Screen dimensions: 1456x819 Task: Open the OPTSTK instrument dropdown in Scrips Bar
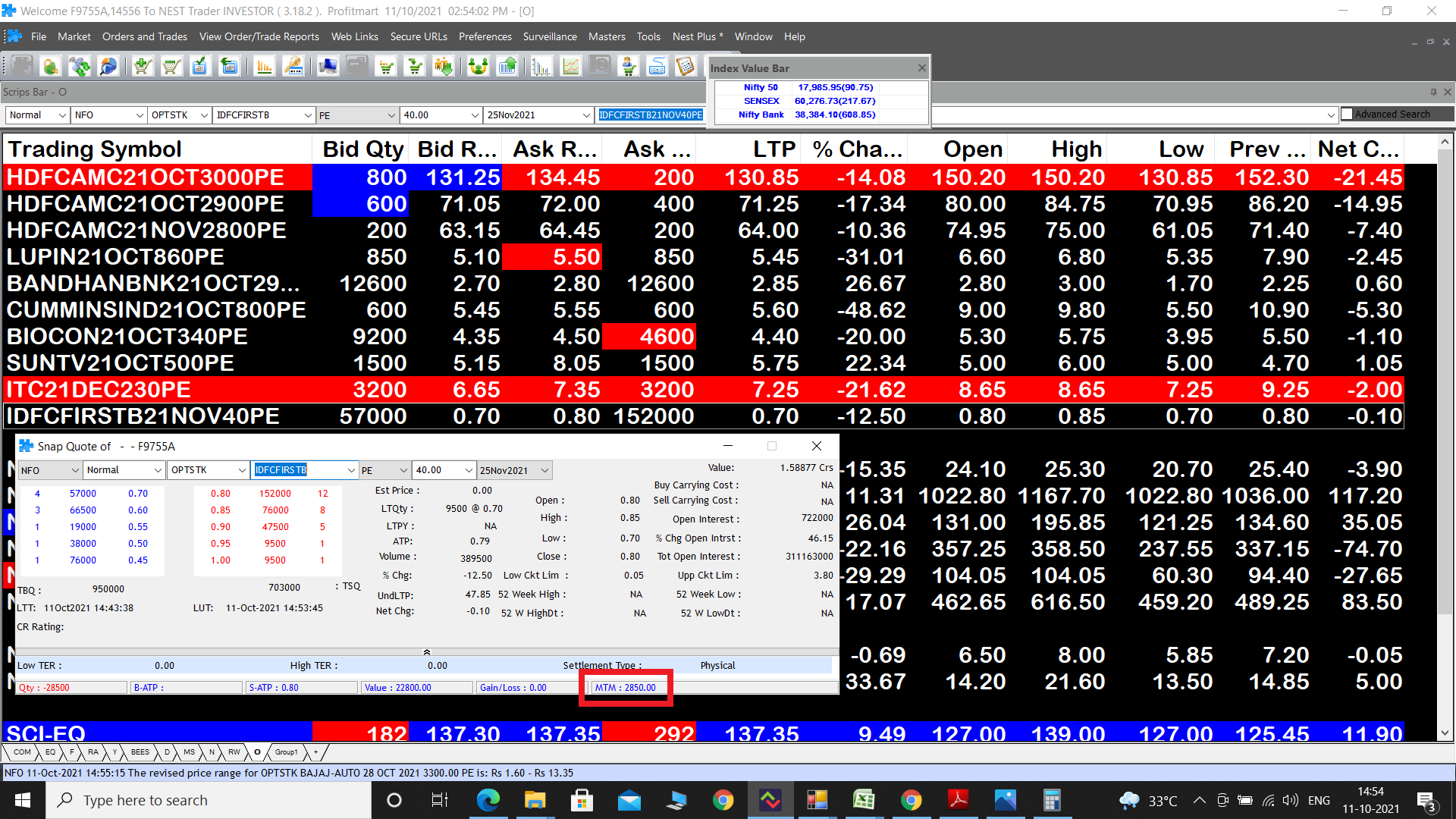(x=179, y=115)
